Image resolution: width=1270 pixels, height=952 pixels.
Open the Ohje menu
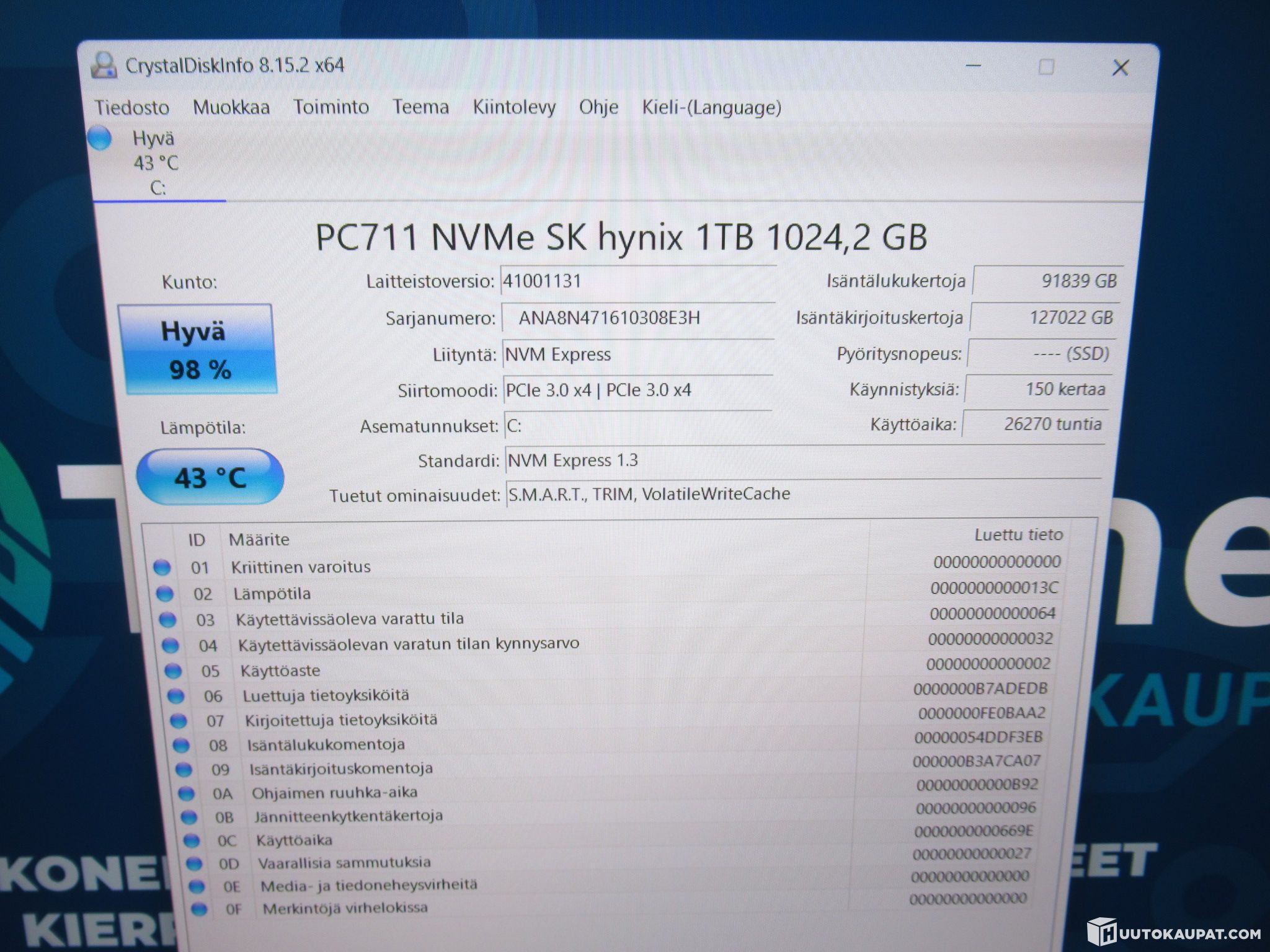pos(598,107)
